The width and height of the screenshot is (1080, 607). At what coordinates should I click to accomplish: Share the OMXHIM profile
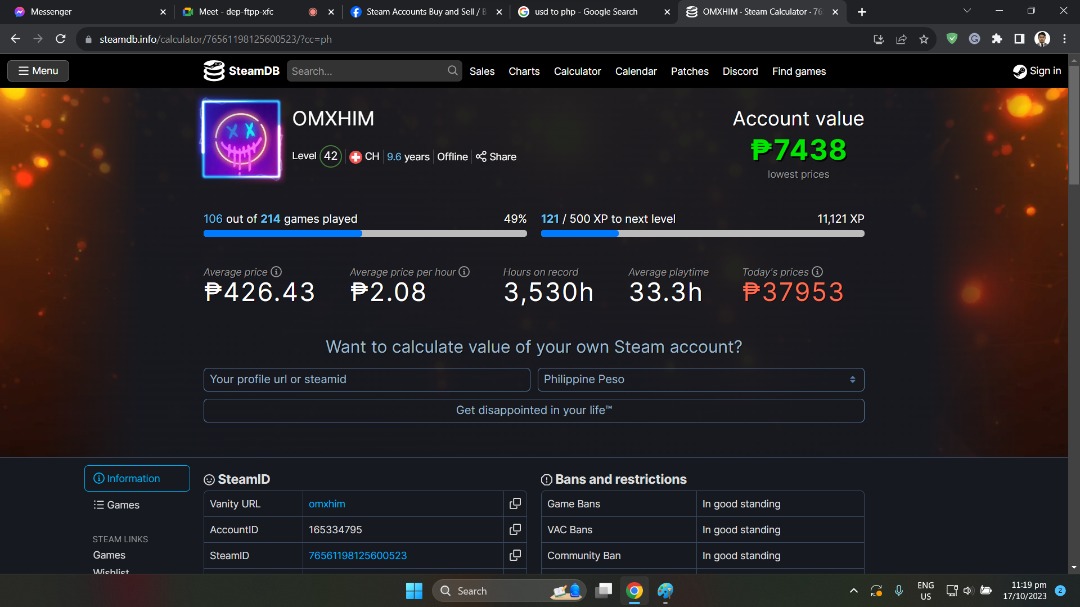pyautogui.click(x=496, y=156)
